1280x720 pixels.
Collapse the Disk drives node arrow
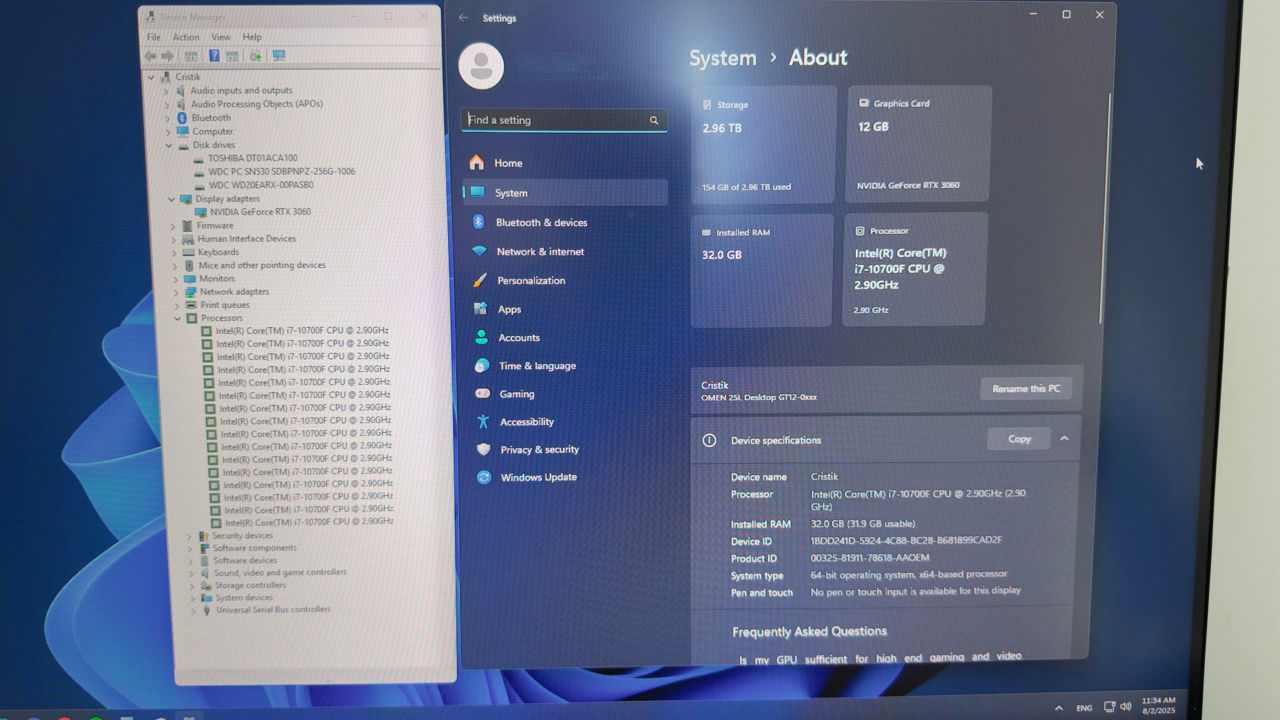tap(169, 145)
